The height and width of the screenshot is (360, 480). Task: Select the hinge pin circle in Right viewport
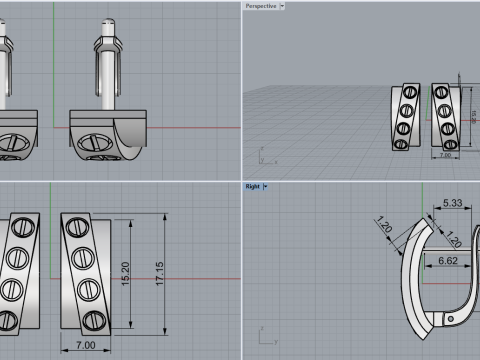coord(450,319)
